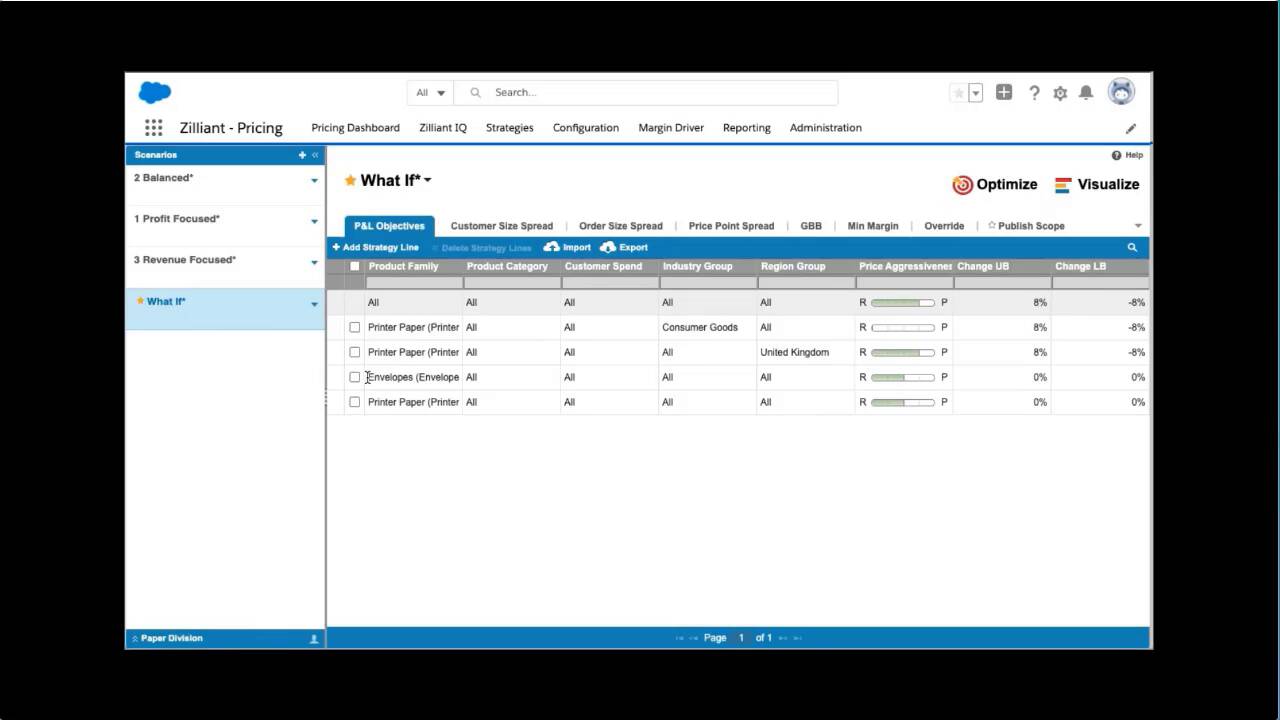Click the user icon in Paper Division bar
This screenshot has height=720, width=1280.
314,638
